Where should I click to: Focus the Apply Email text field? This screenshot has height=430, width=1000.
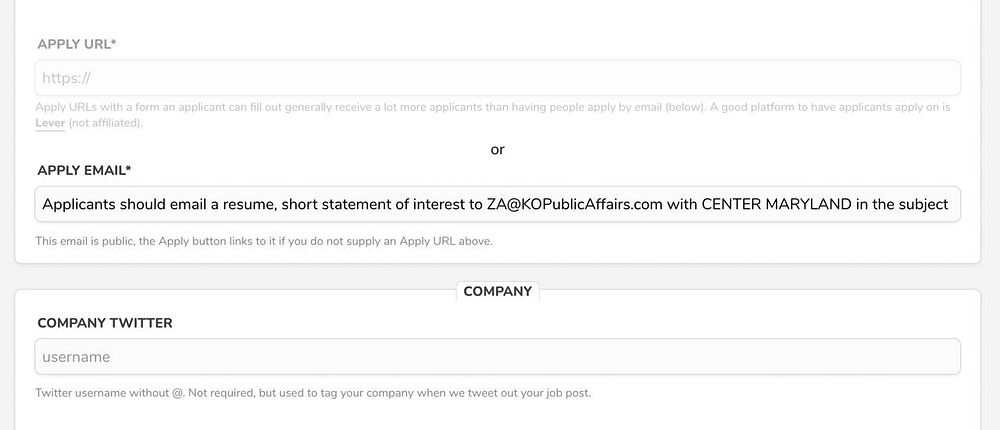(x=497, y=204)
